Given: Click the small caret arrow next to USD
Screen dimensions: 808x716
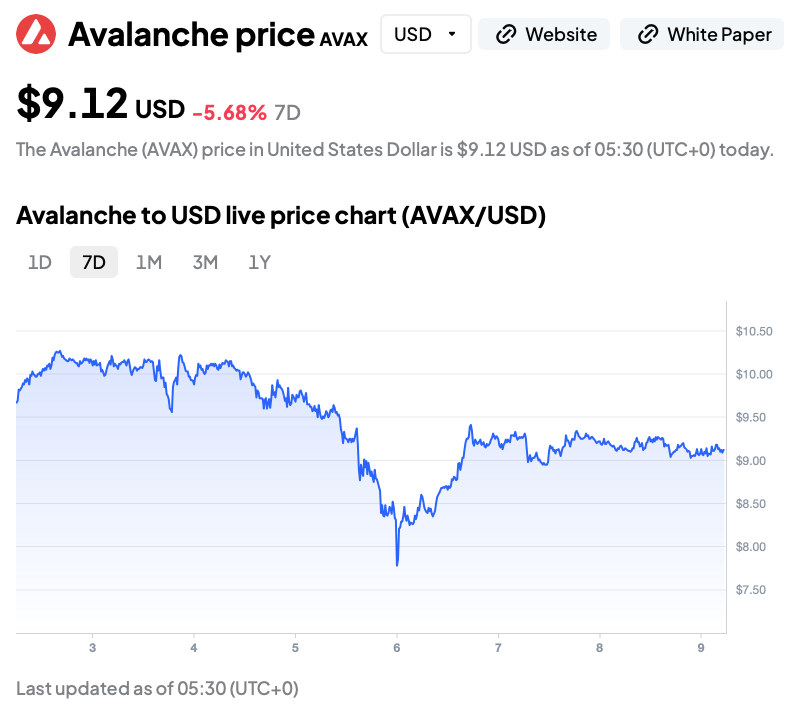Looking at the screenshot, I should pos(452,35).
